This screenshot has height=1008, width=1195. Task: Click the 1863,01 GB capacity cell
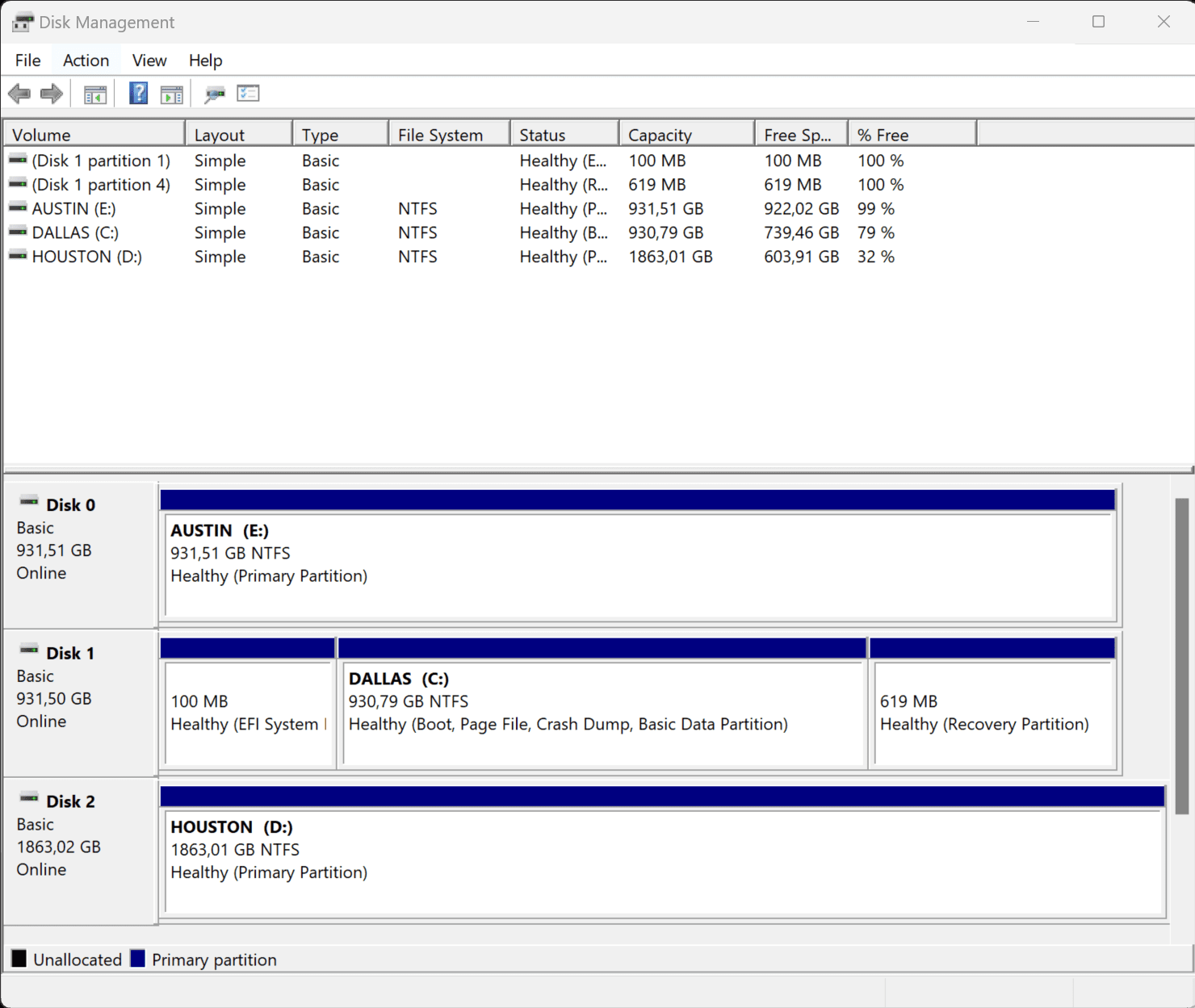(671, 257)
